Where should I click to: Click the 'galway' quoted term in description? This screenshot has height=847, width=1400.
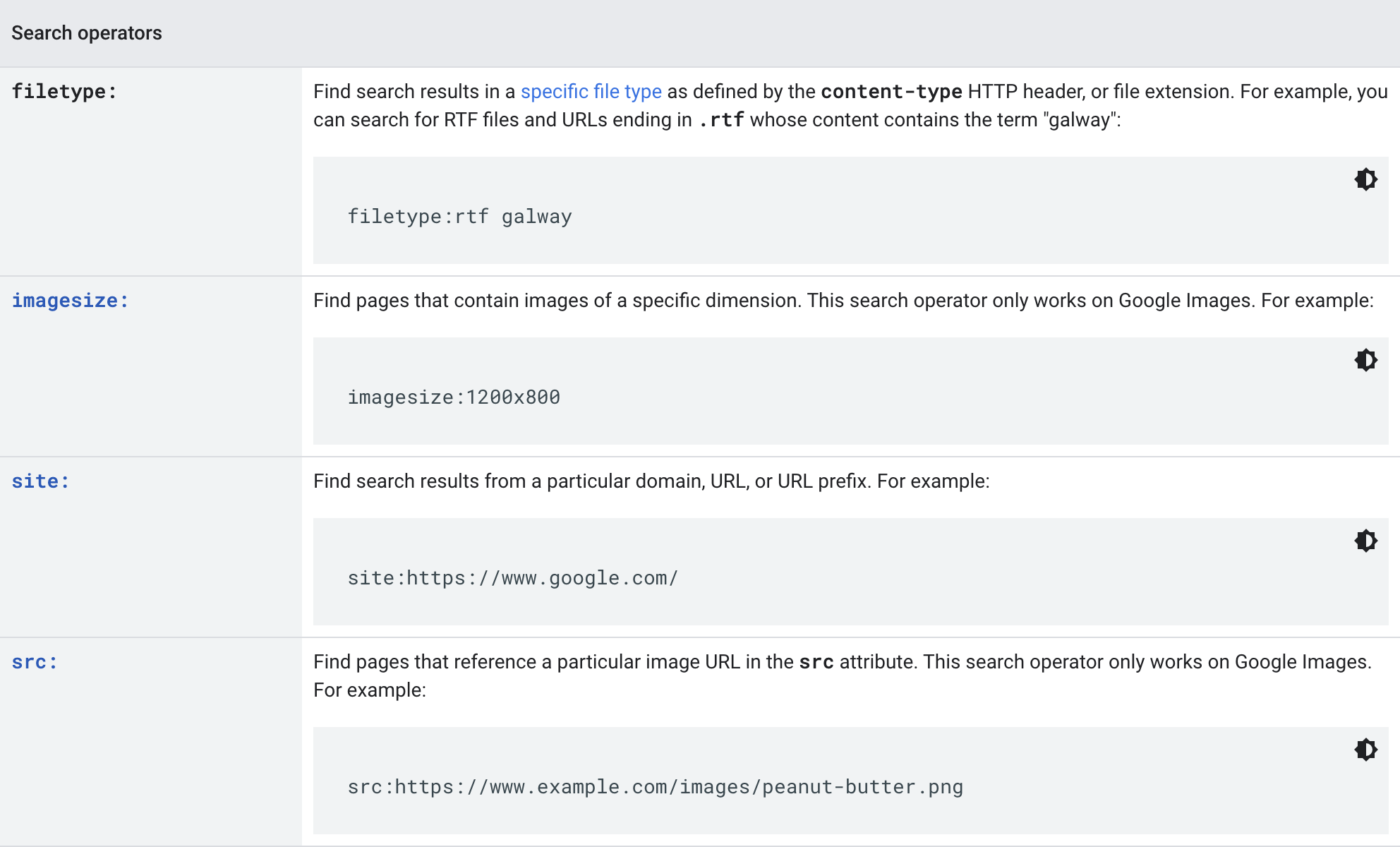tap(1080, 120)
